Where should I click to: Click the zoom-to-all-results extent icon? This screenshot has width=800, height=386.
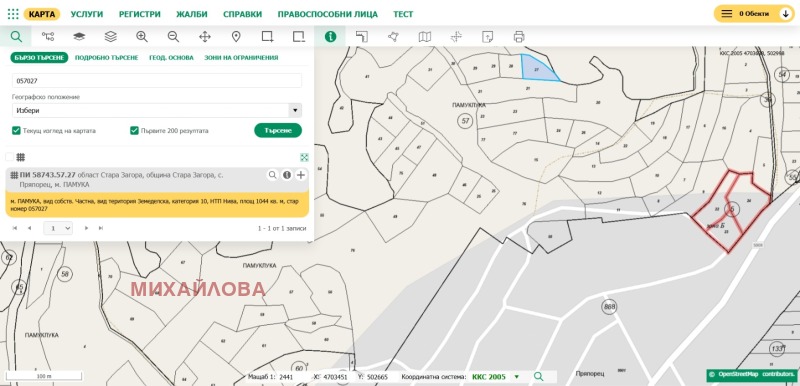coord(304,157)
